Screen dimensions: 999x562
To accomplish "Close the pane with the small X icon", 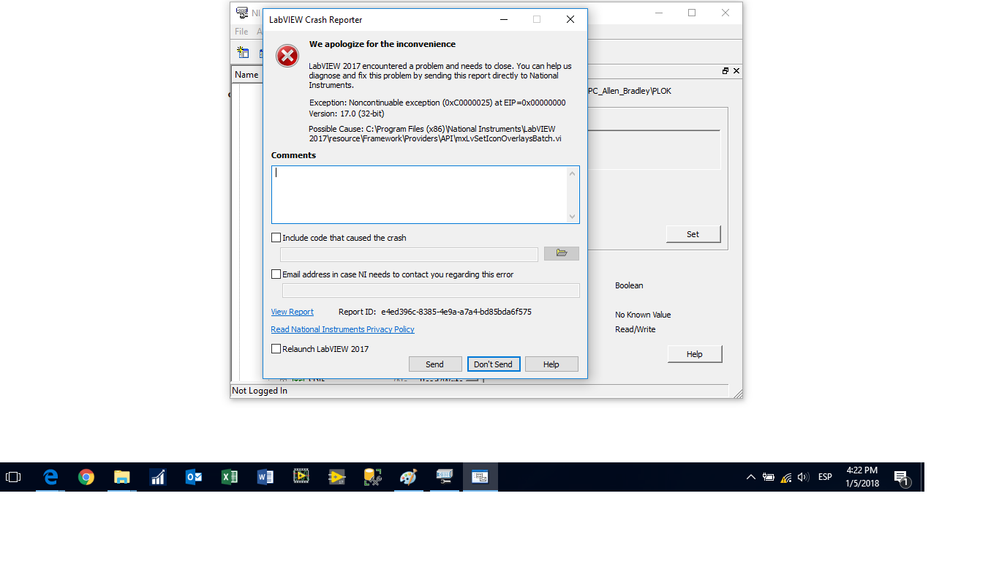I will (x=736, y=71).
